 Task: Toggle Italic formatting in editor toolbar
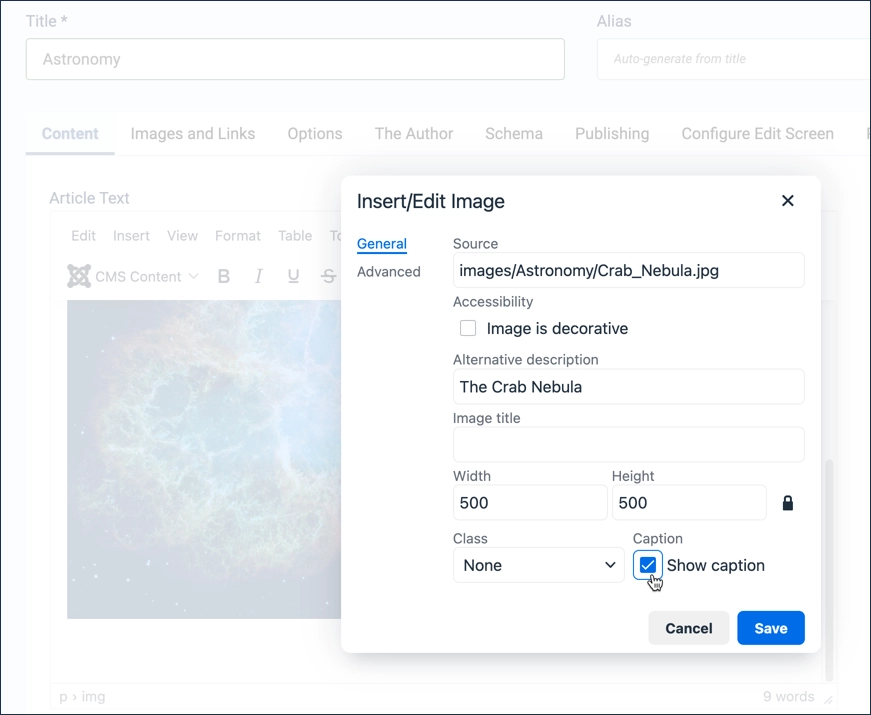point(259,276)
